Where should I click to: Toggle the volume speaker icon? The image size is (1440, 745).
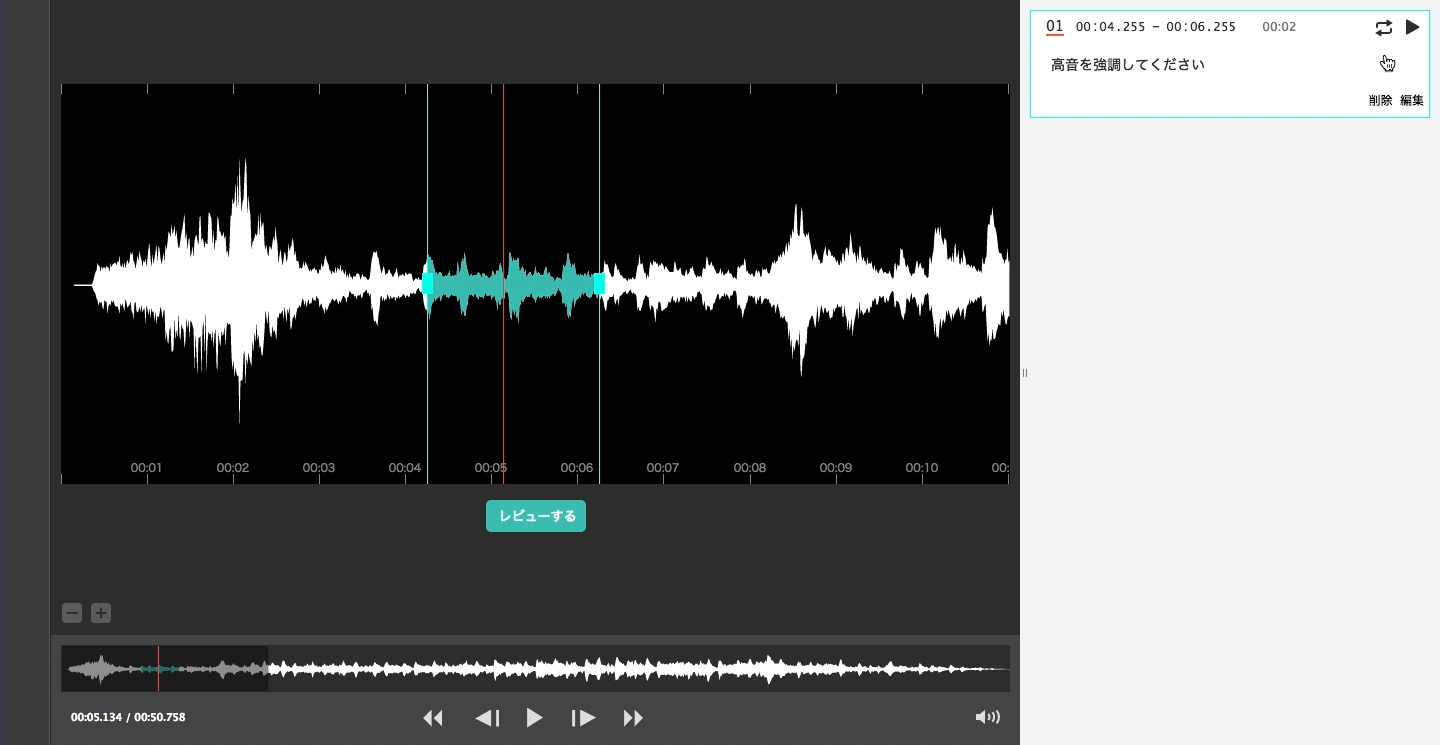[x=987, y=717]
